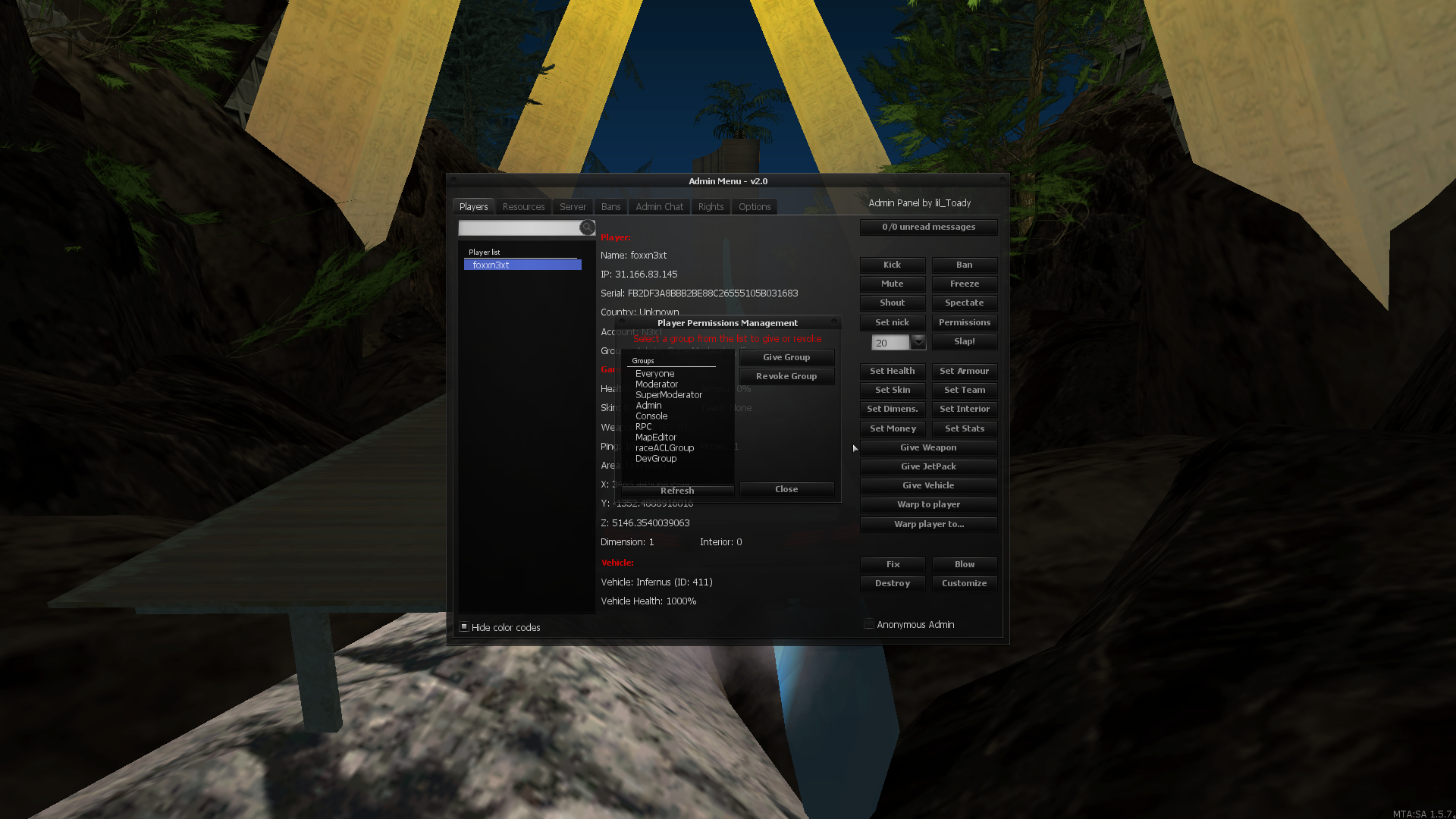This screenshot has width=1456, height=819.
Task: Click the Revoke Group button
Action: [786, 376]
